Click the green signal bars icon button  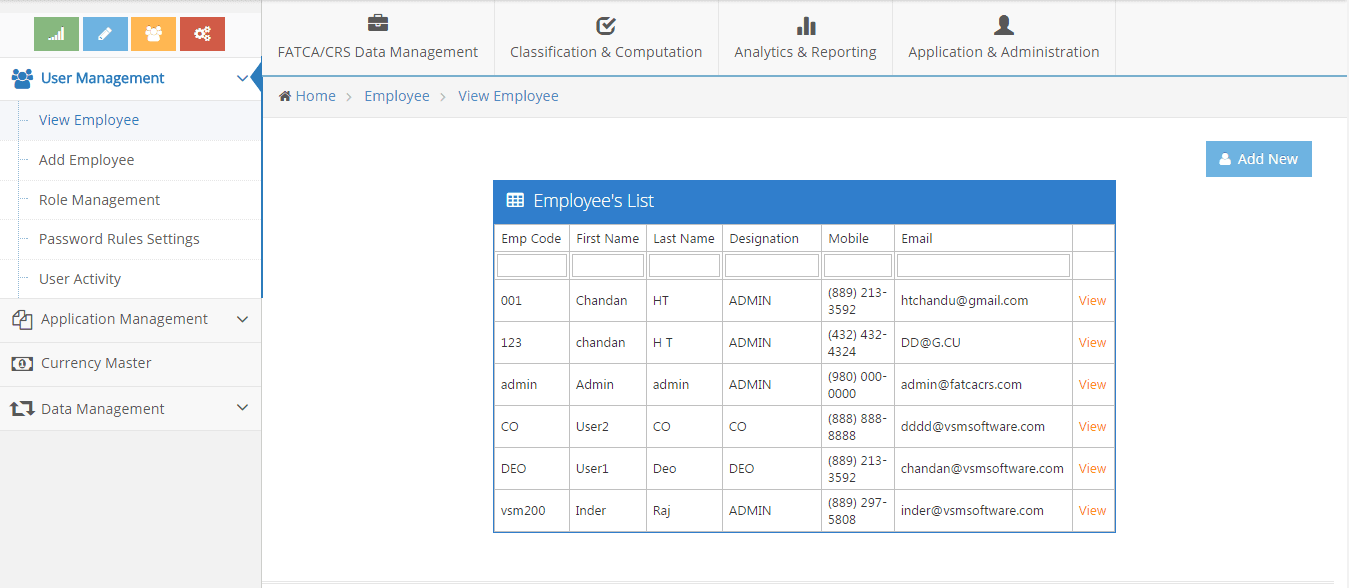click(56, 34)
